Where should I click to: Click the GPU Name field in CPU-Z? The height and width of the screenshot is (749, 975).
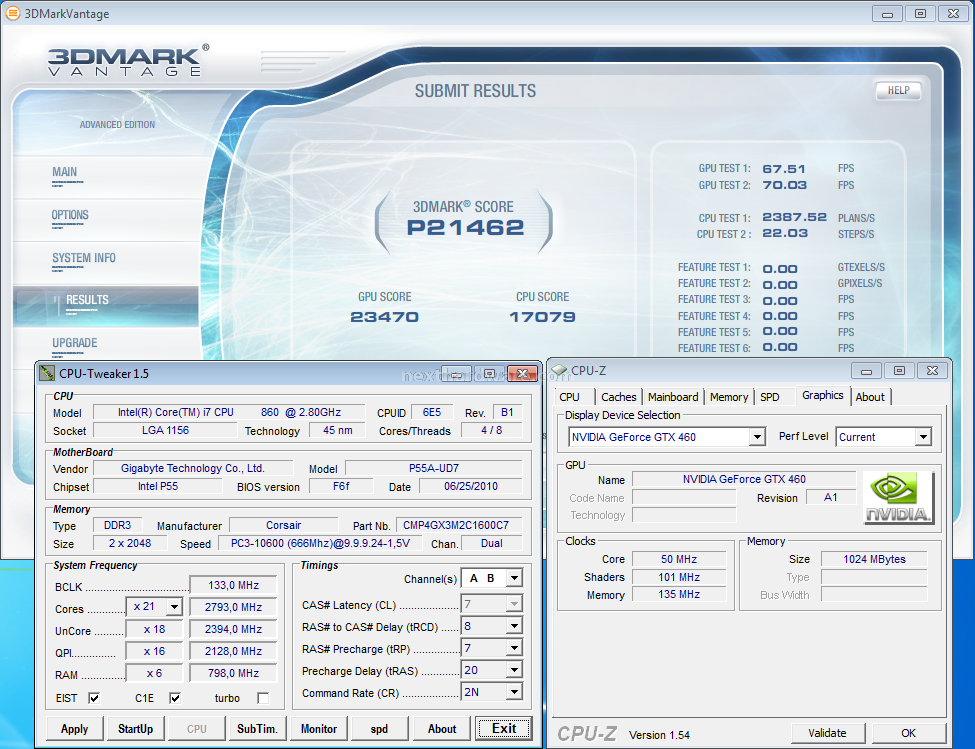point(744,479)
